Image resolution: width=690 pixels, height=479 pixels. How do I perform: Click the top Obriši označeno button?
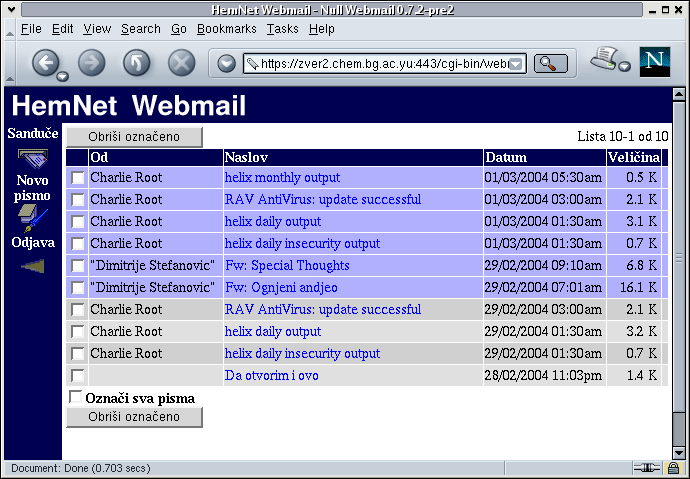(x=134, y=136)
